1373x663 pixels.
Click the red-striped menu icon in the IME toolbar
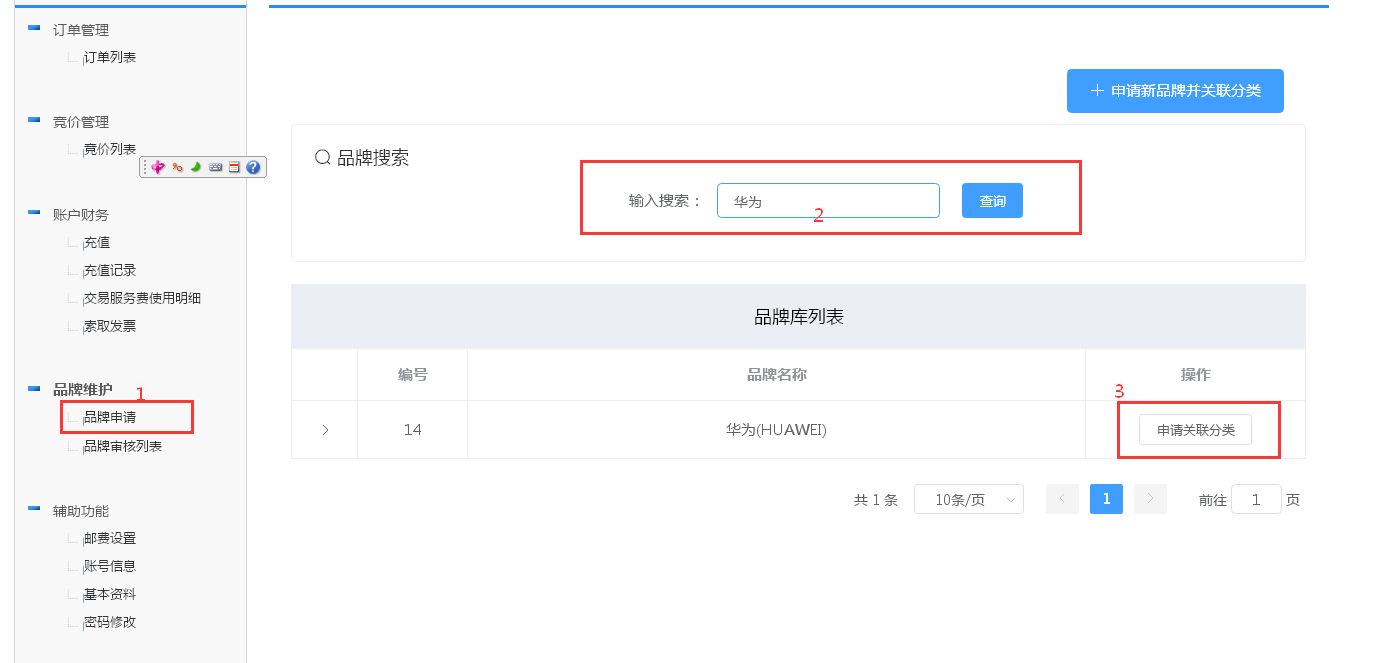(234, 167)
